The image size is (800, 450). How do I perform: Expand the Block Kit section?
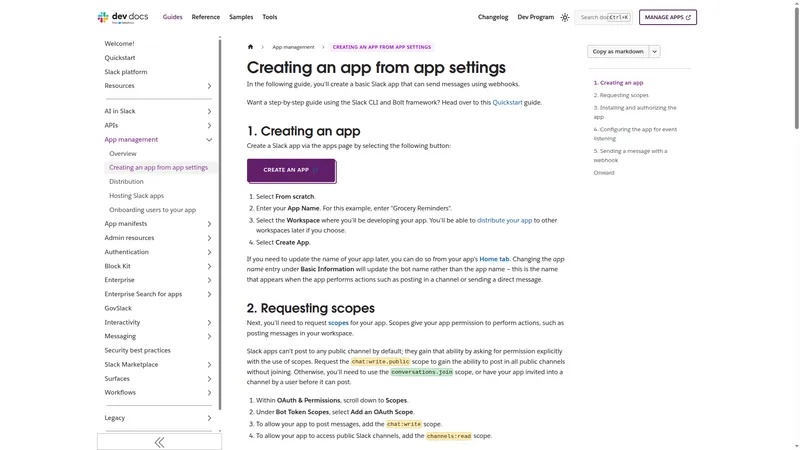coord(209,266)
